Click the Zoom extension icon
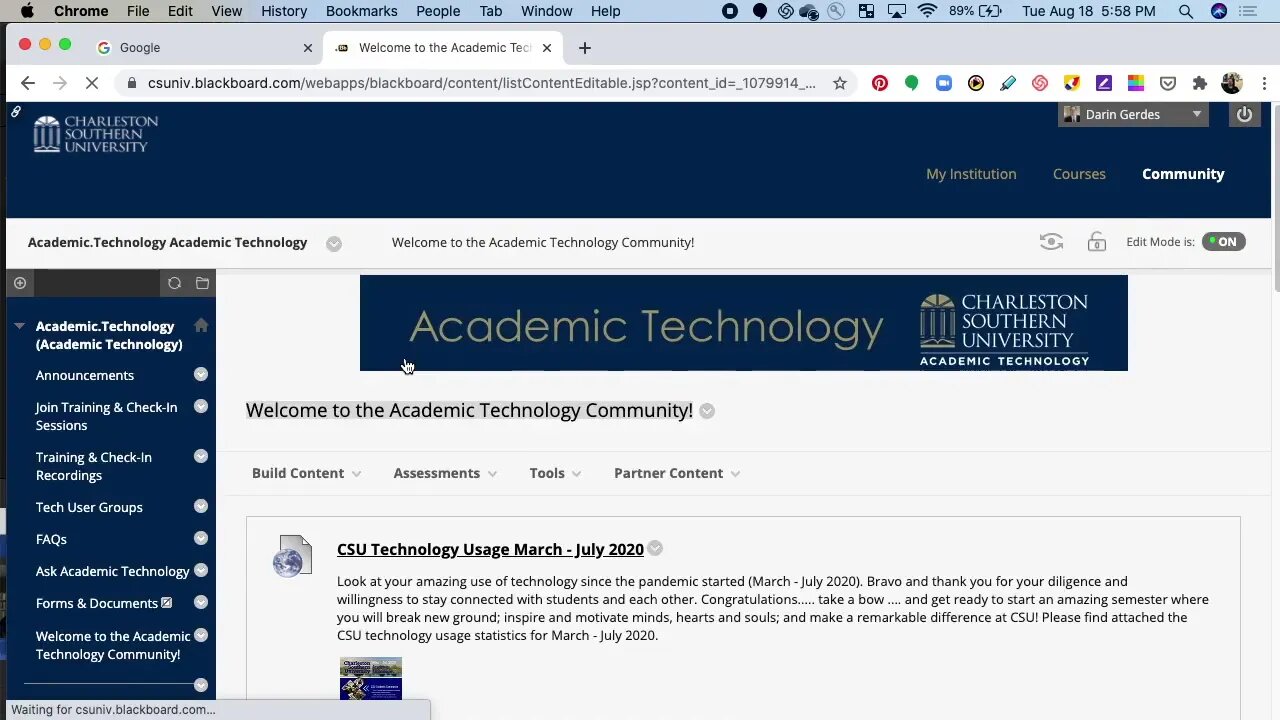Image resolution: width=1280 pixels, height=720 pixels. tap(944, 83)
